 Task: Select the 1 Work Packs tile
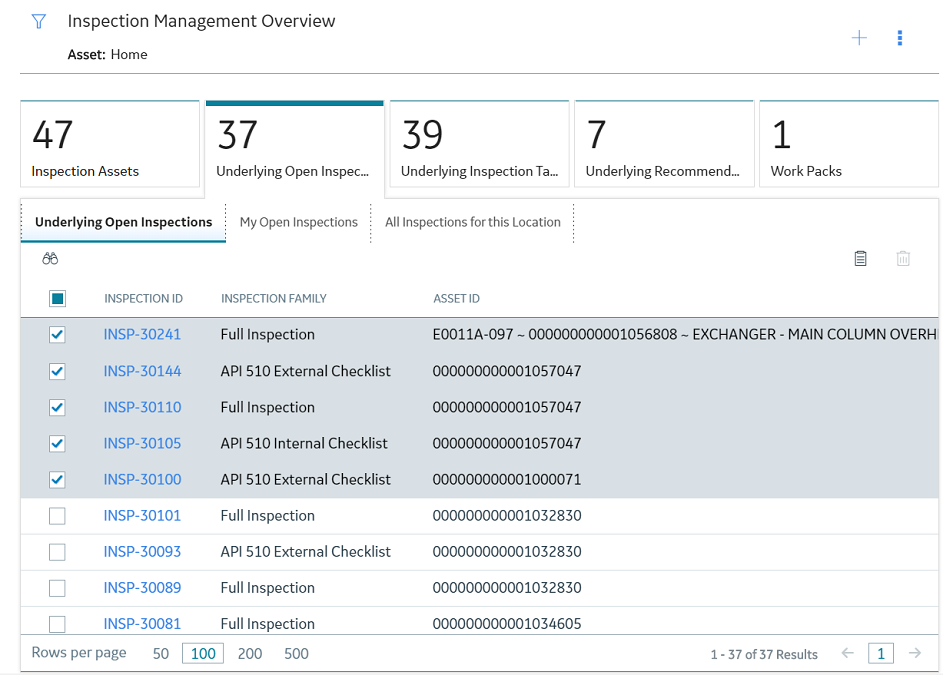coord(849,144)
